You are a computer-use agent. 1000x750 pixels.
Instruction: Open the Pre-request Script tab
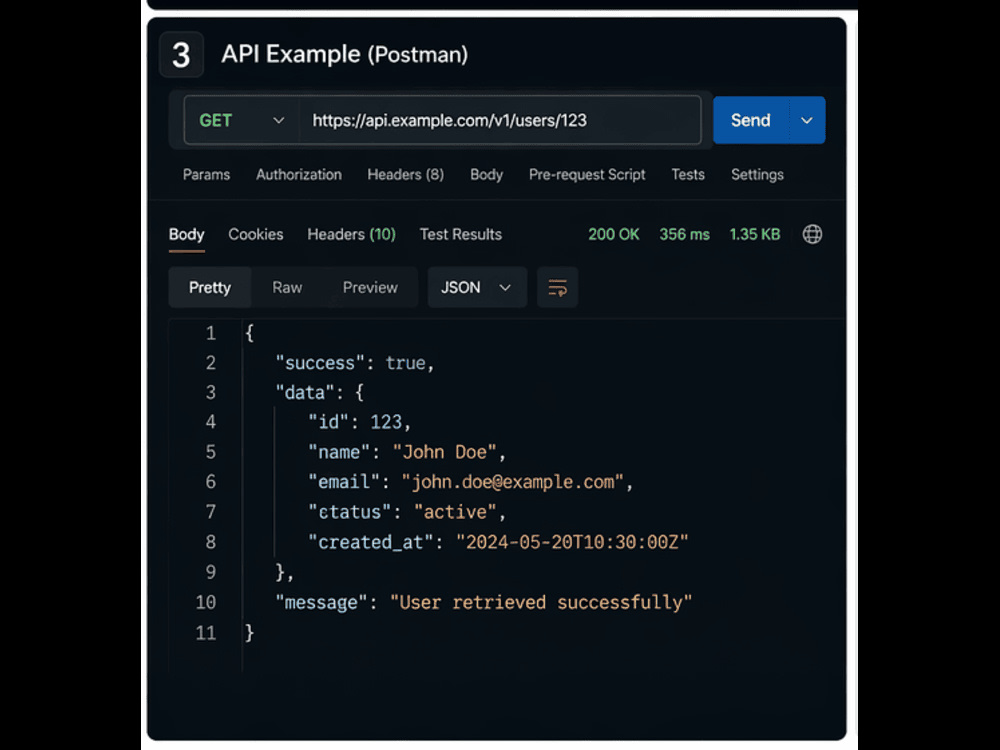(587, 175)
